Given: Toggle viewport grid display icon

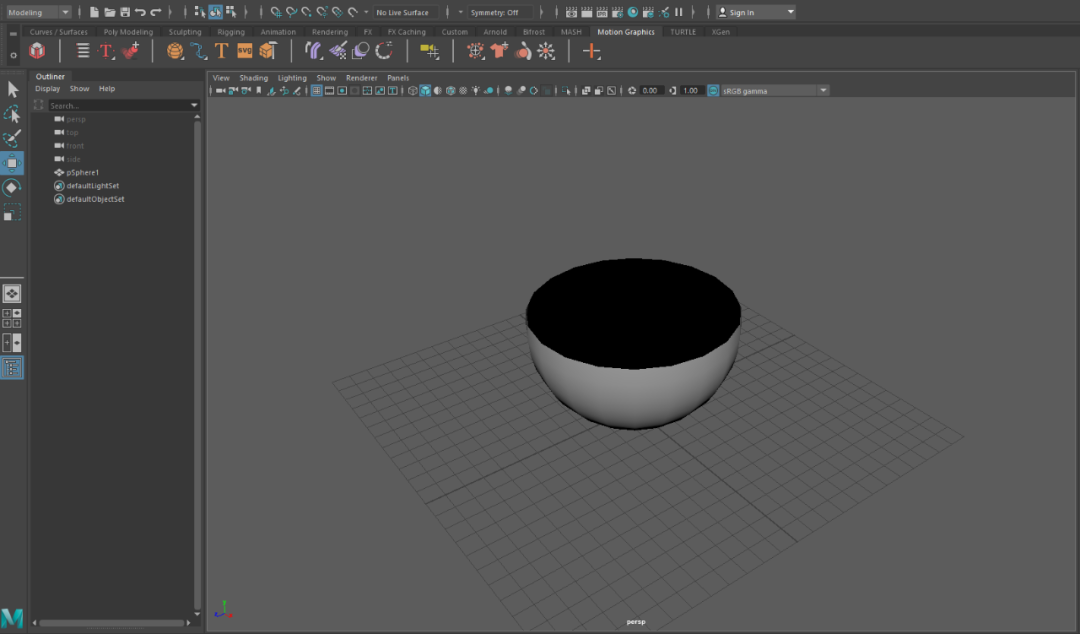Looking at the screenshot, I should 316,91.
